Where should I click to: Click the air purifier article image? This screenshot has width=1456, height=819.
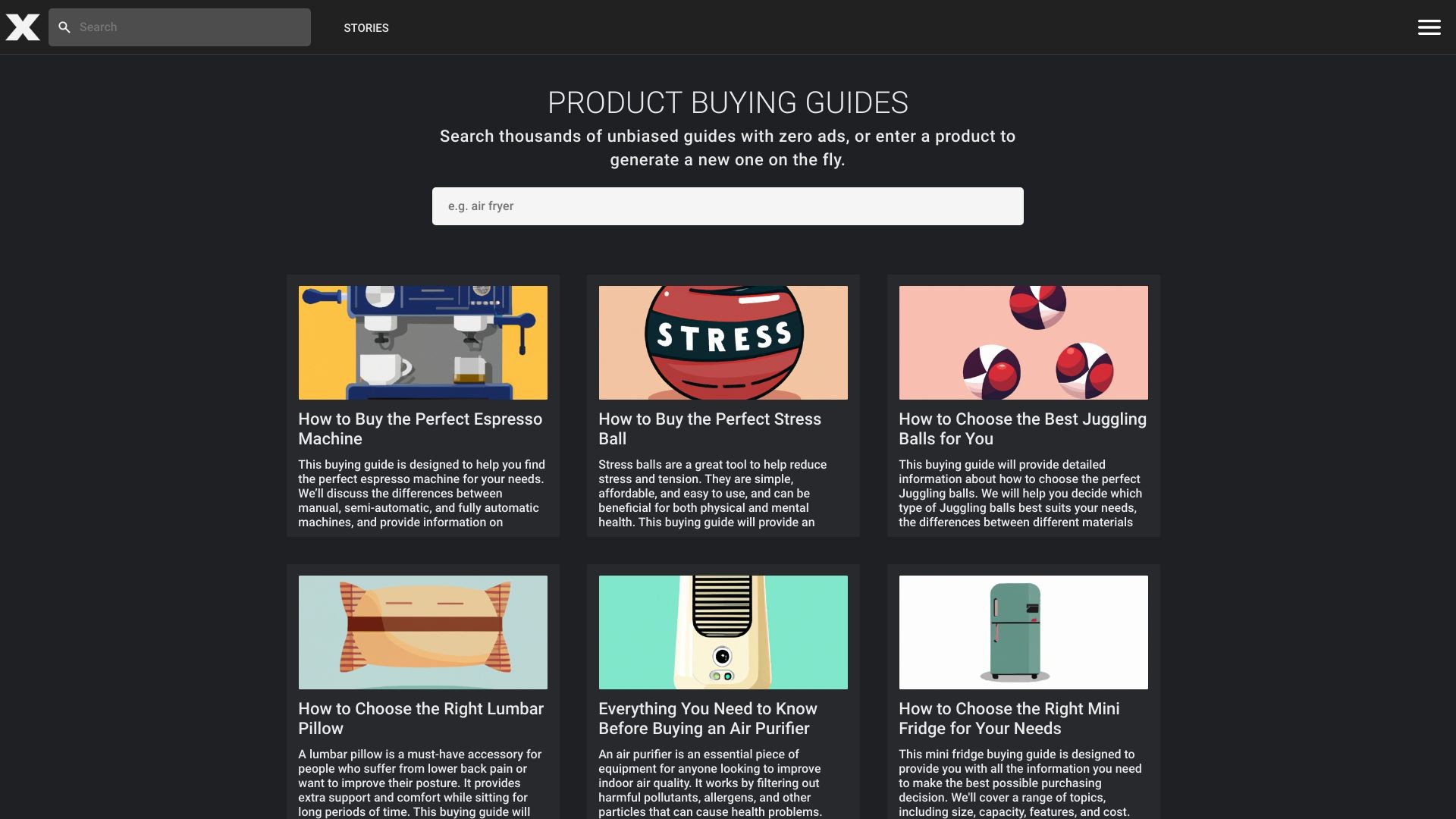click(x=723, y=632)
